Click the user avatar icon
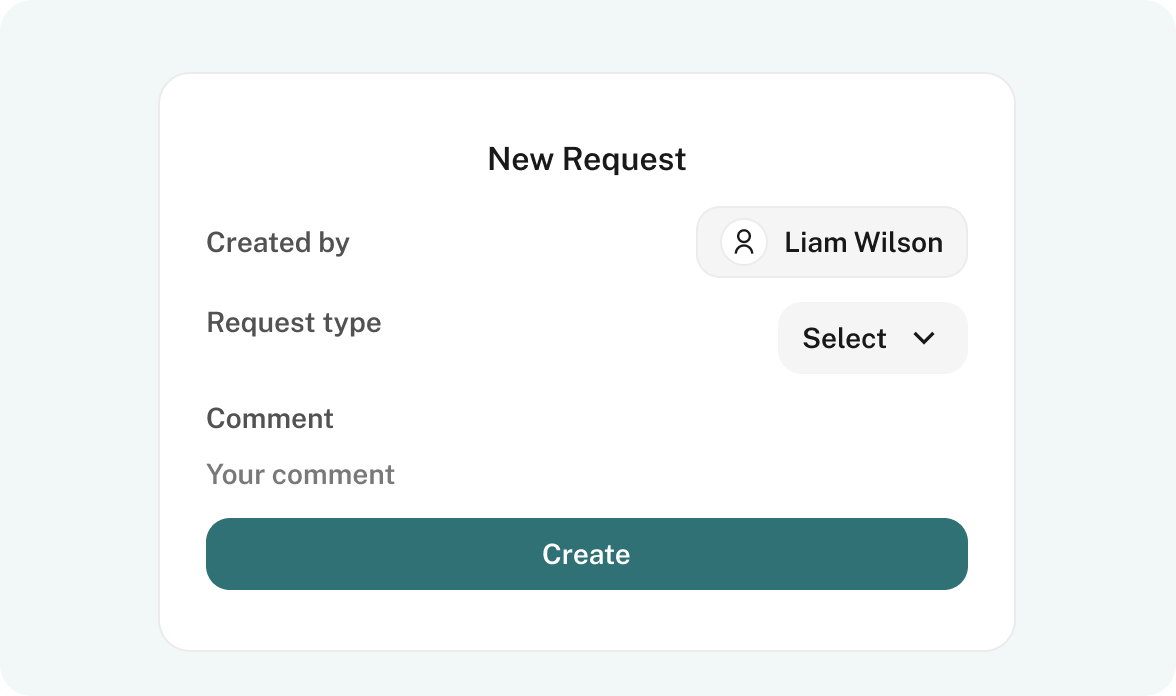Image resolution: width=1176 pixels, height=696 pixels. point(743,242)
